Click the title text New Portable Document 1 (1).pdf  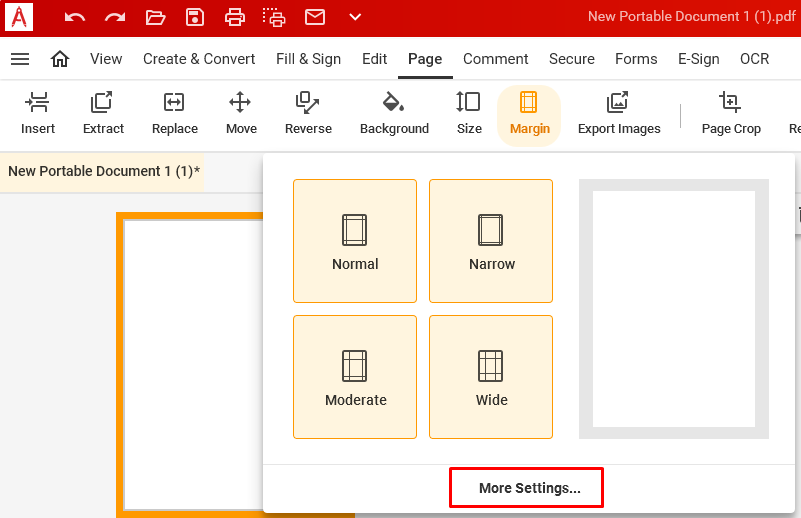[692, 17]
